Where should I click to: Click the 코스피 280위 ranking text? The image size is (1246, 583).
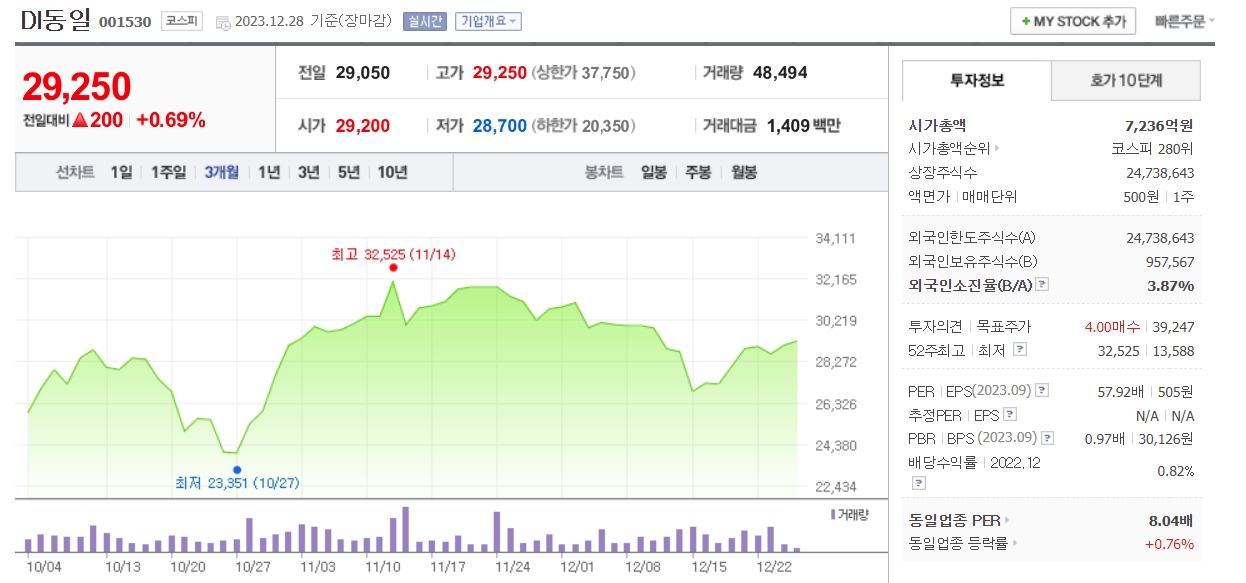1152,149
